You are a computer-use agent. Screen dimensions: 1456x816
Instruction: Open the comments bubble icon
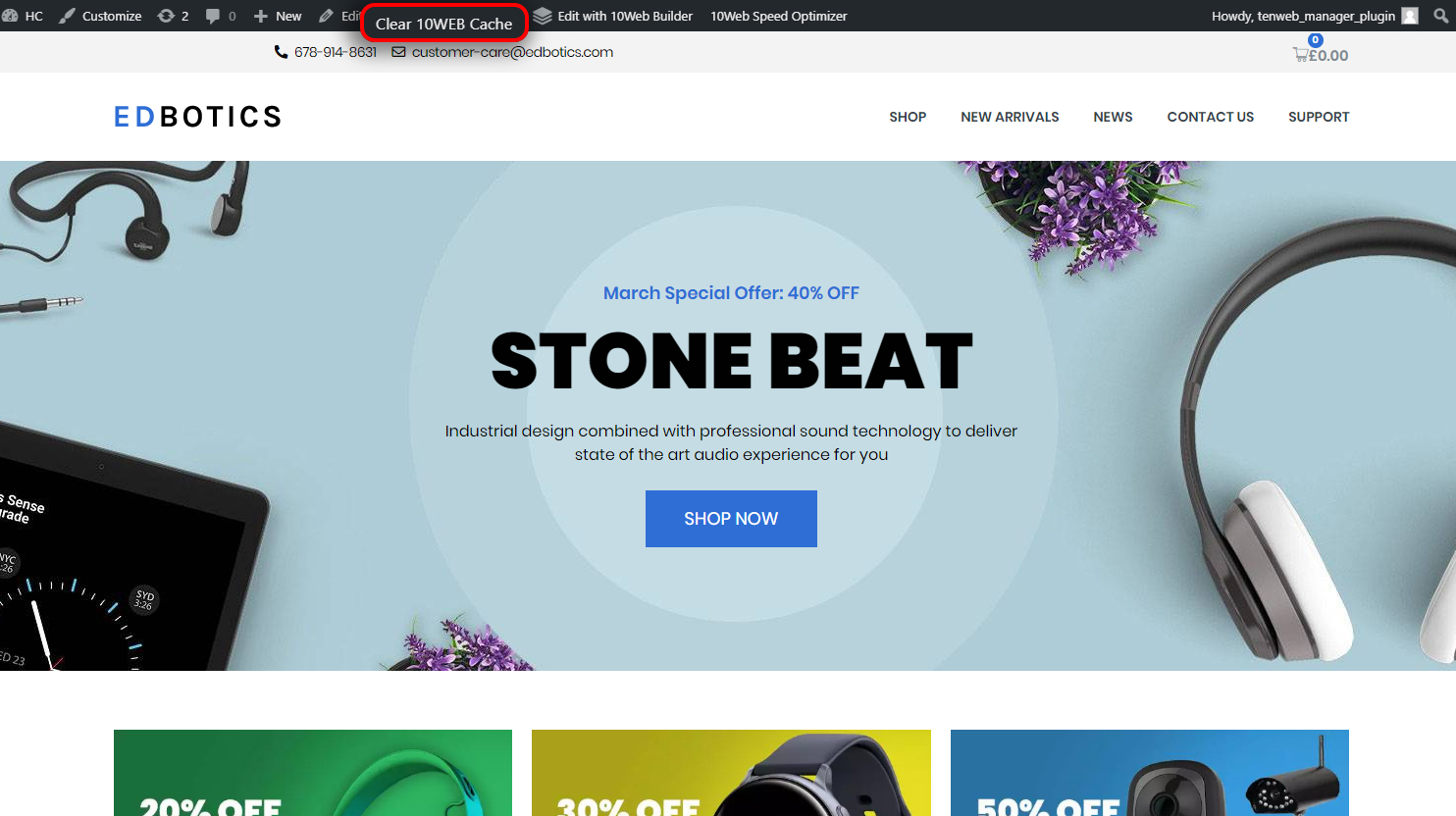(x=213, y=17)
